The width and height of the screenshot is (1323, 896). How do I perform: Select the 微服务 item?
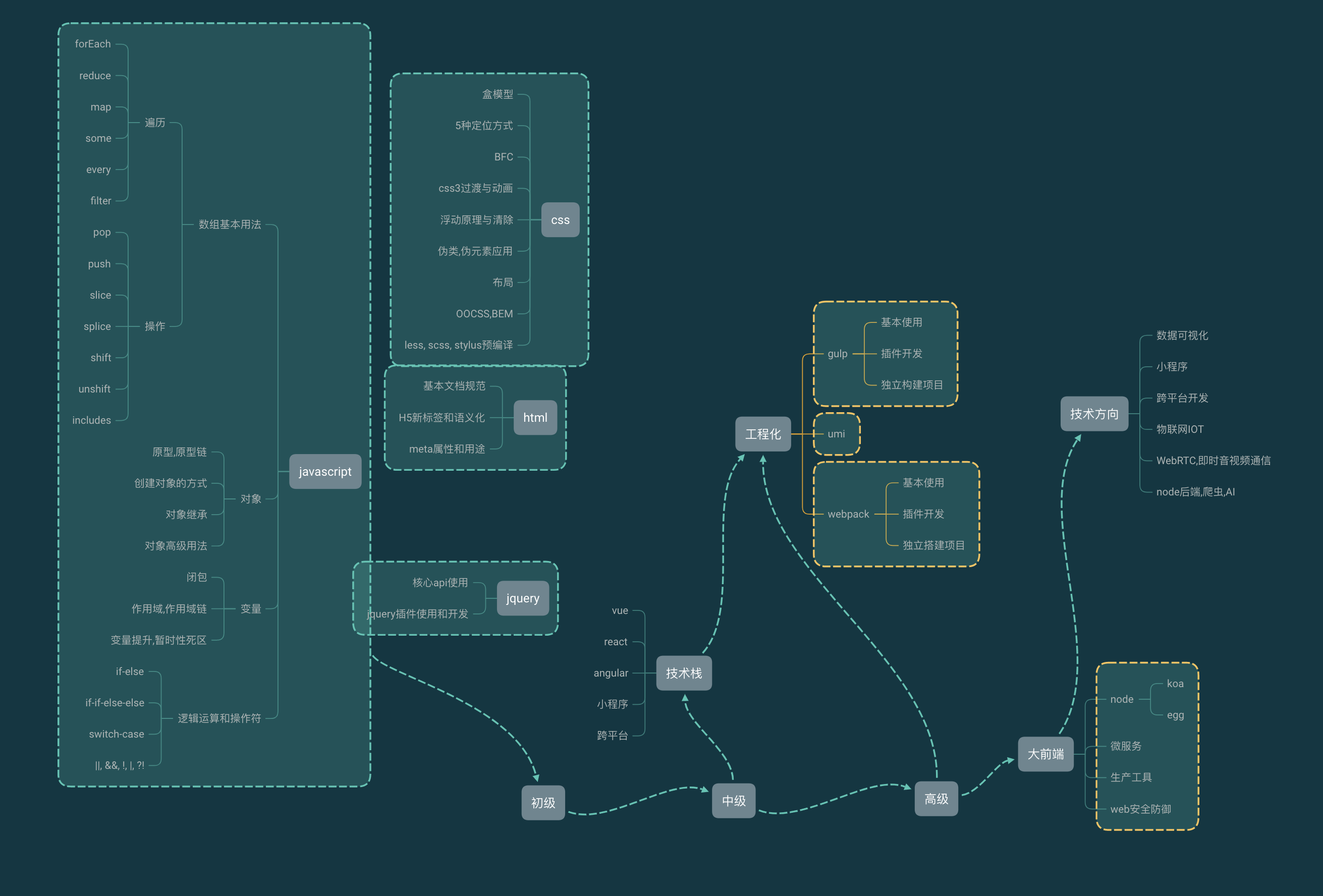pyautogui.click(x=1126, y=746)
